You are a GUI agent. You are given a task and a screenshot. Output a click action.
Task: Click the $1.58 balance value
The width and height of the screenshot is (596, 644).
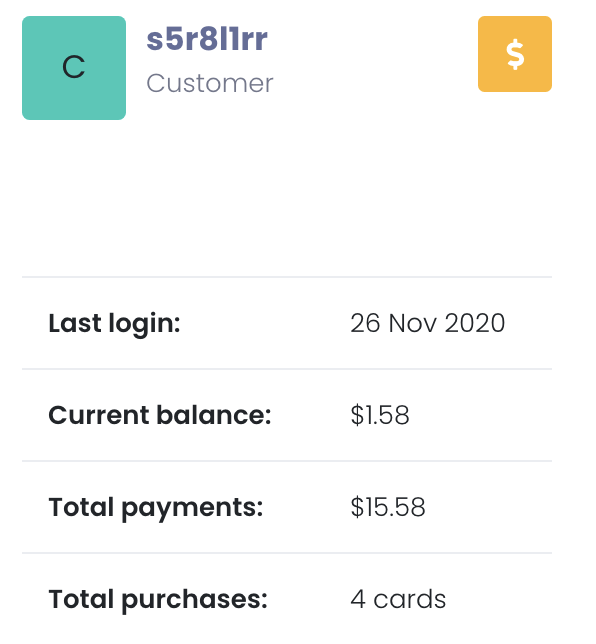pos(380,415)
